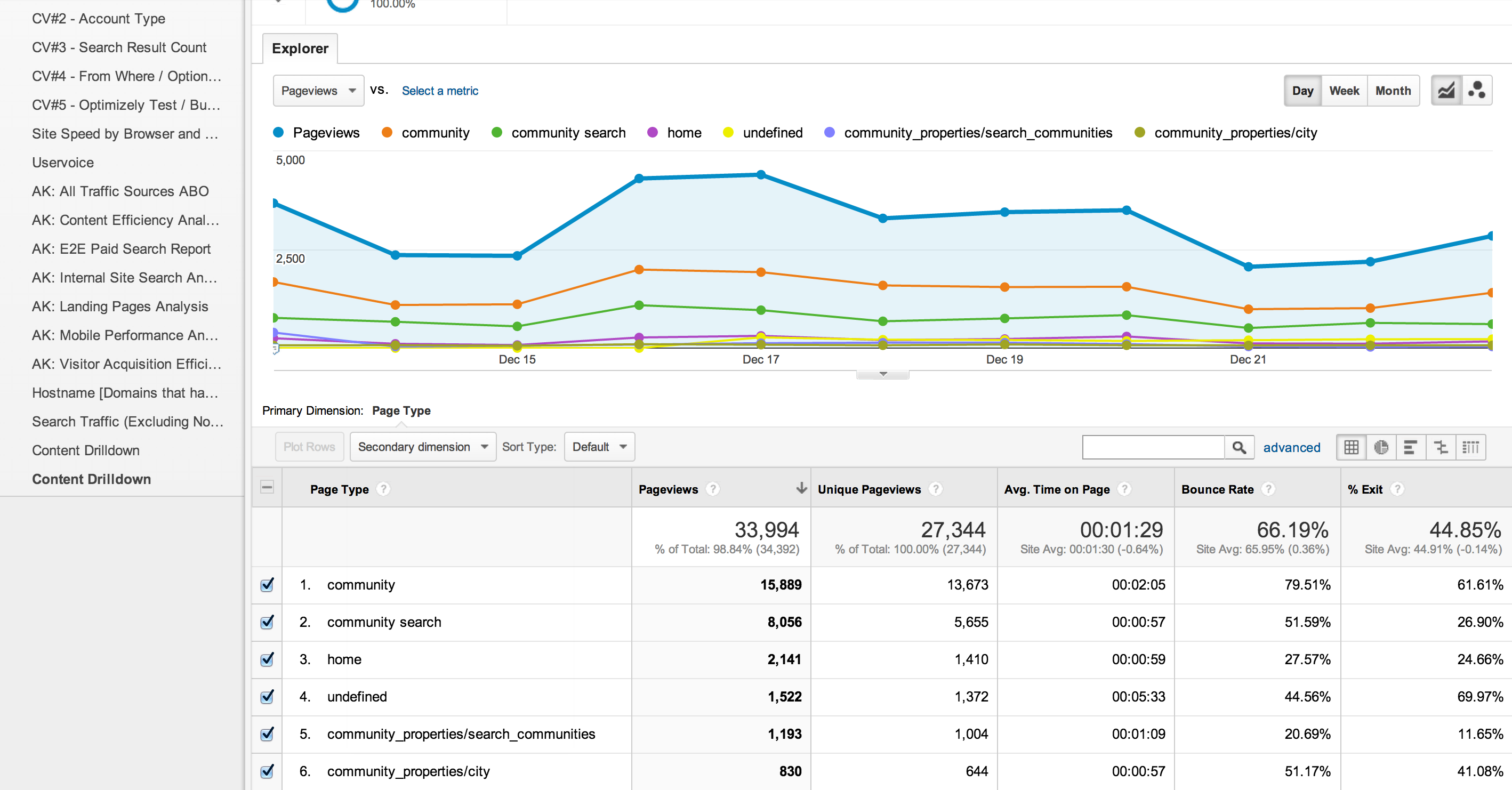Click the advanced filter link
The height and width of the screenshot is (790, 1512).
[1291, 447]
